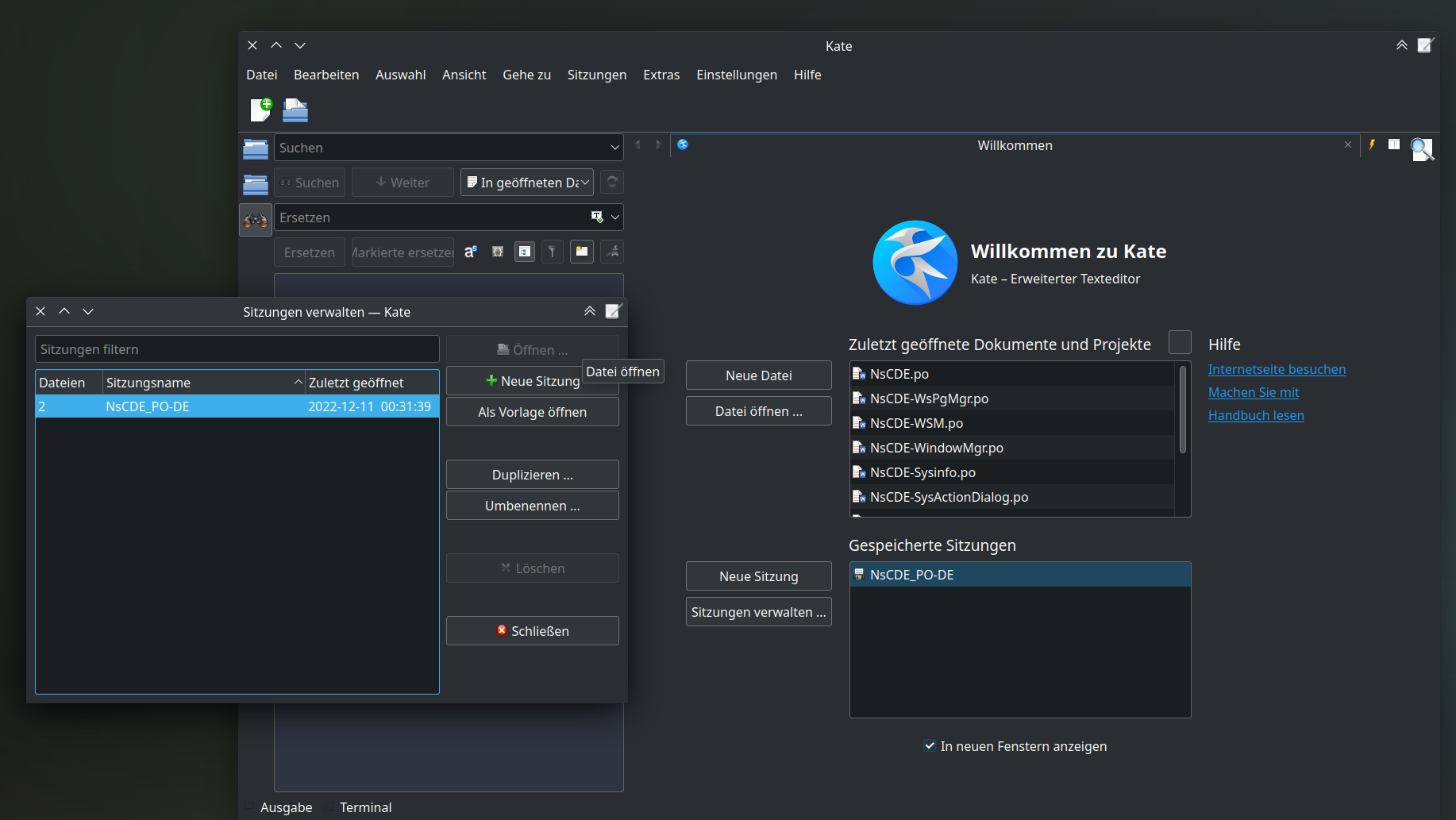
Task: Expand the Suchen combo box history arrow
Action: coord(614,148)
